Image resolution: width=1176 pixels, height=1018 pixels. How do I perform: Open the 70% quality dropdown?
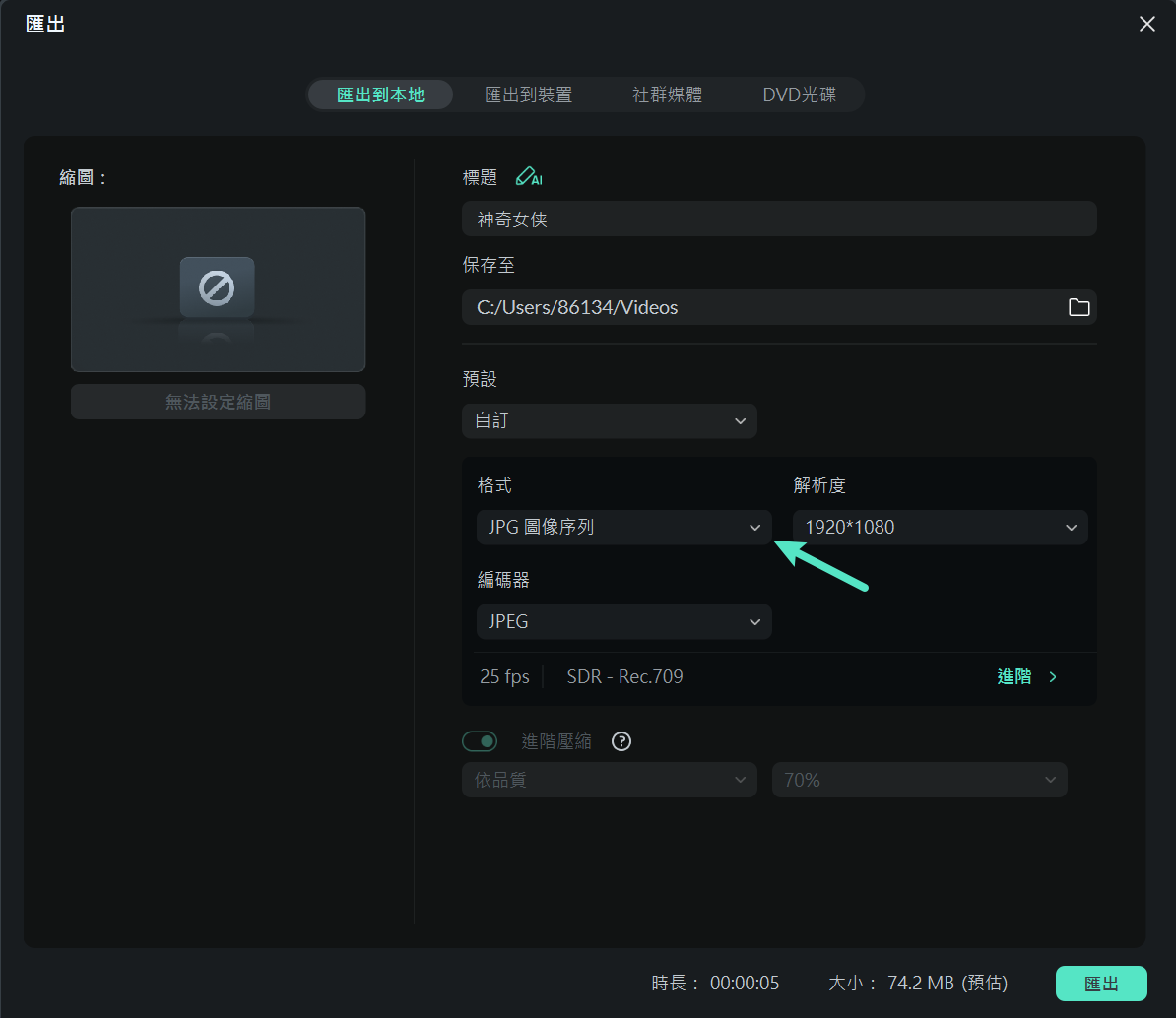pyautogui.click(x=920, y=781)
